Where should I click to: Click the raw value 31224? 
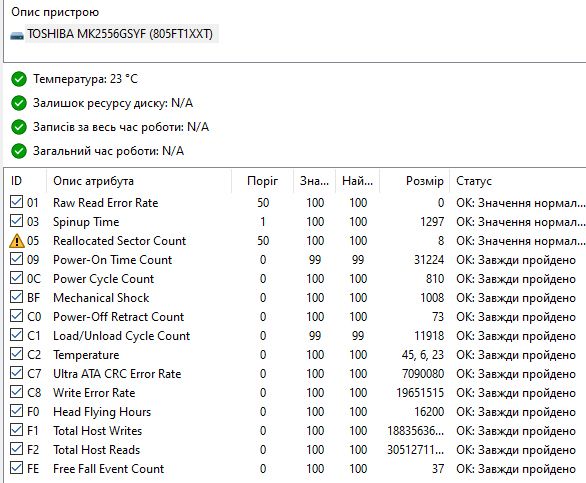click(429, 259)
